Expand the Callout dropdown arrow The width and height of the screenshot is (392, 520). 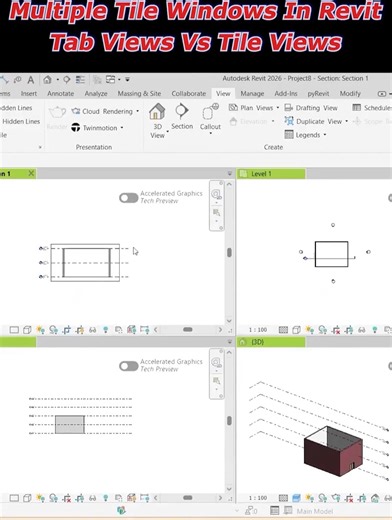210,133
